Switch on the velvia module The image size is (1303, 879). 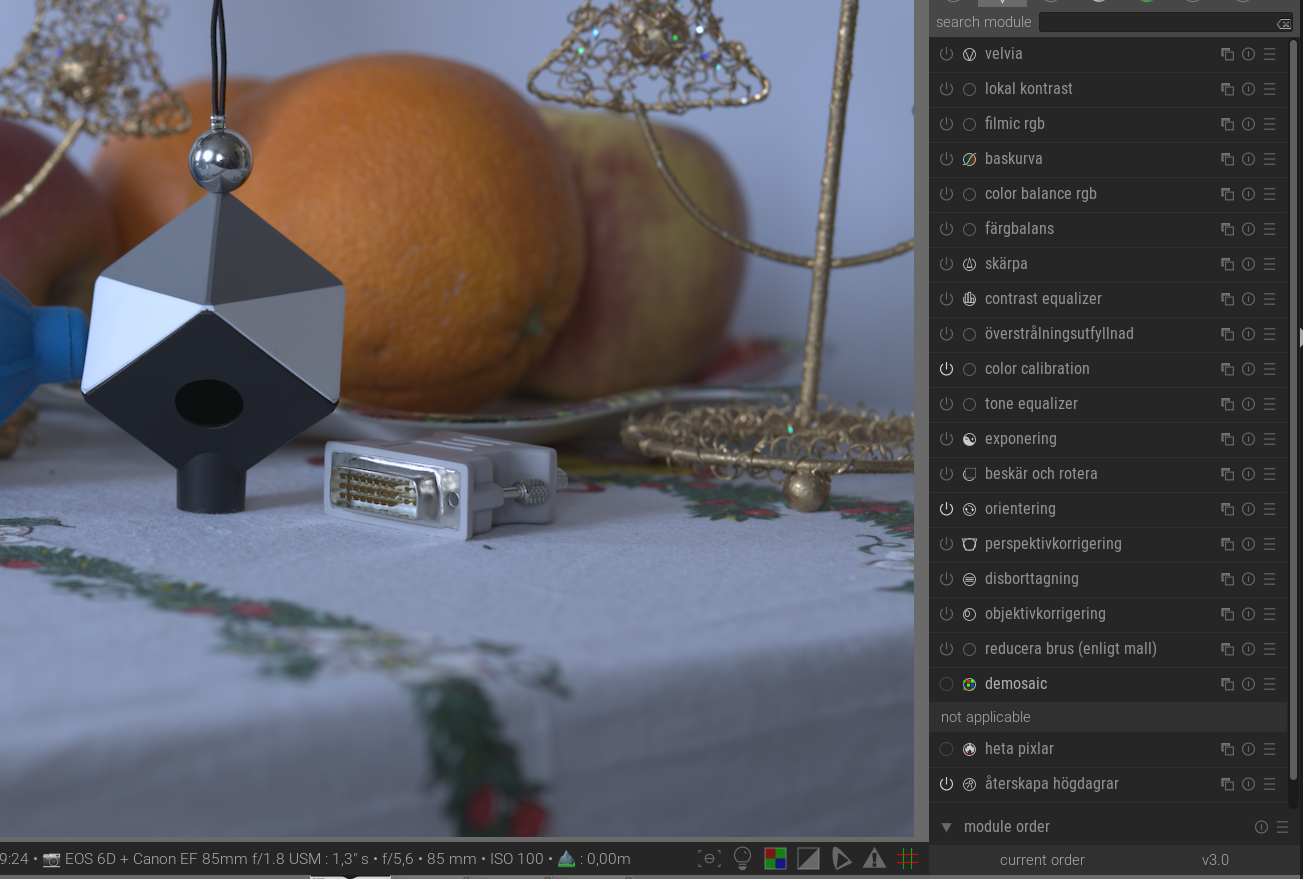(946, 54)
